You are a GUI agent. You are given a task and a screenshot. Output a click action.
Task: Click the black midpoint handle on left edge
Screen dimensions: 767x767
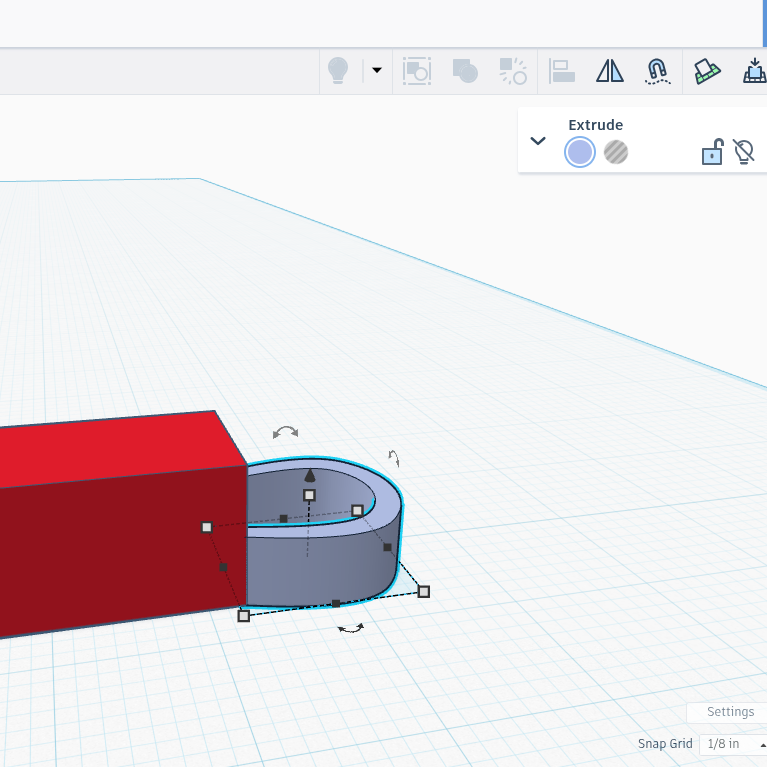pyautogui.click(x=223, y=567)
